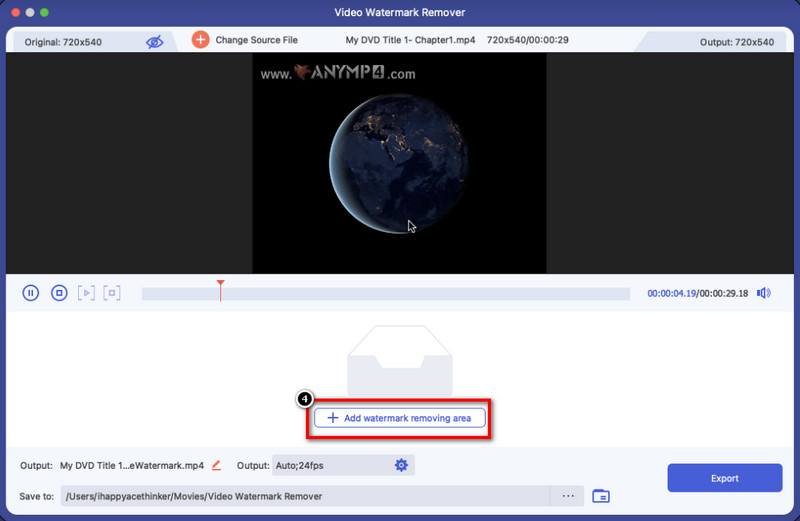Image resolution: width=800 pixels, height=521 pixels.
Task: Click the stop-in-brackets segment icon
Action: coord(112,293)
